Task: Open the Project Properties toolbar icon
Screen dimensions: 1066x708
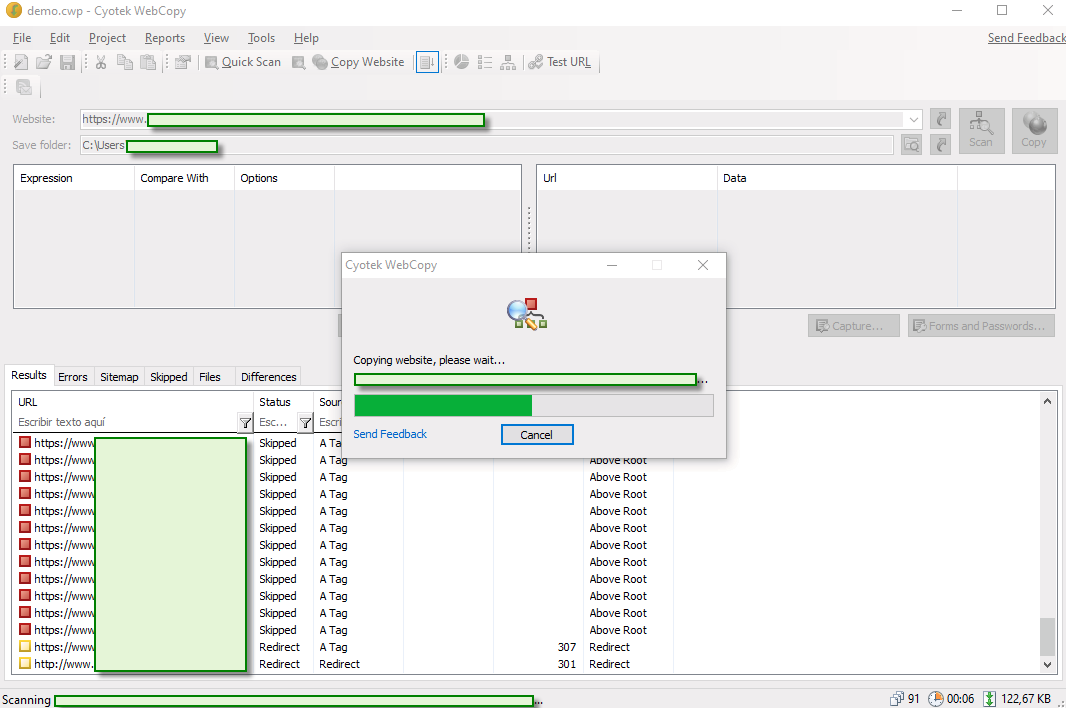Action: point(182,63)
